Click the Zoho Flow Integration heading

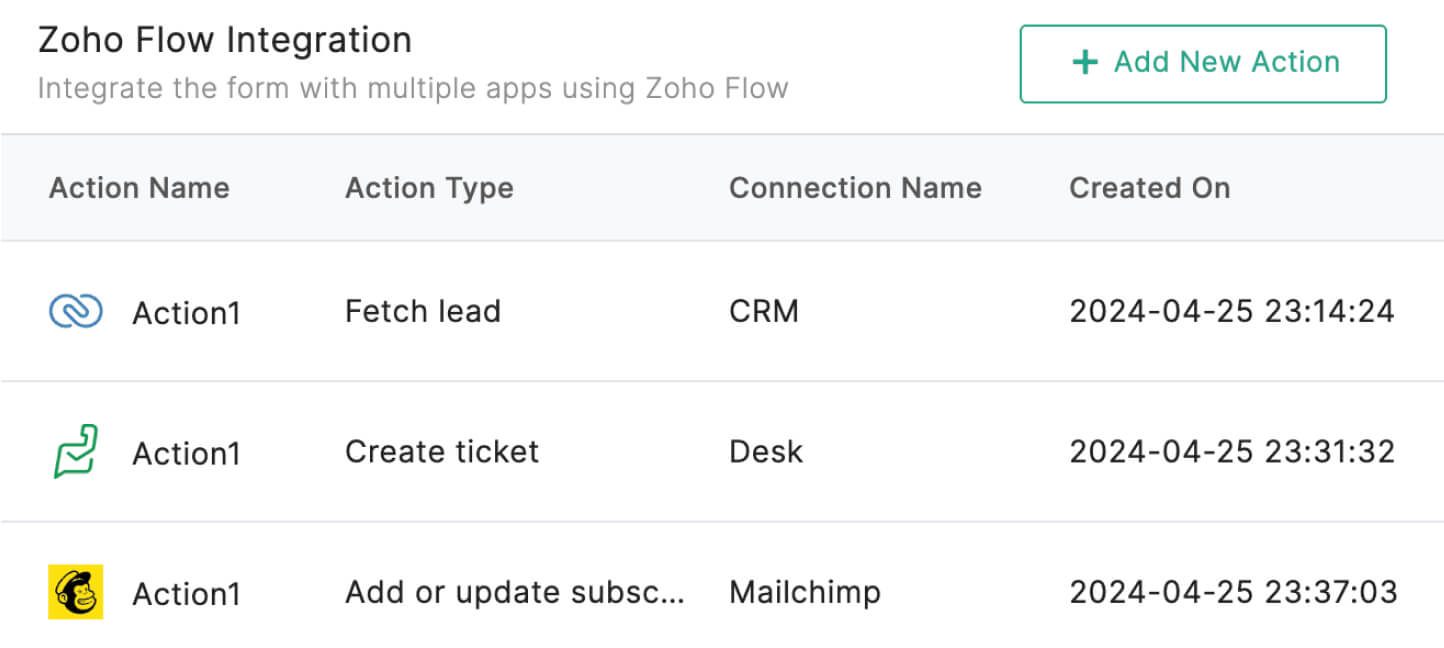(225, 40)
